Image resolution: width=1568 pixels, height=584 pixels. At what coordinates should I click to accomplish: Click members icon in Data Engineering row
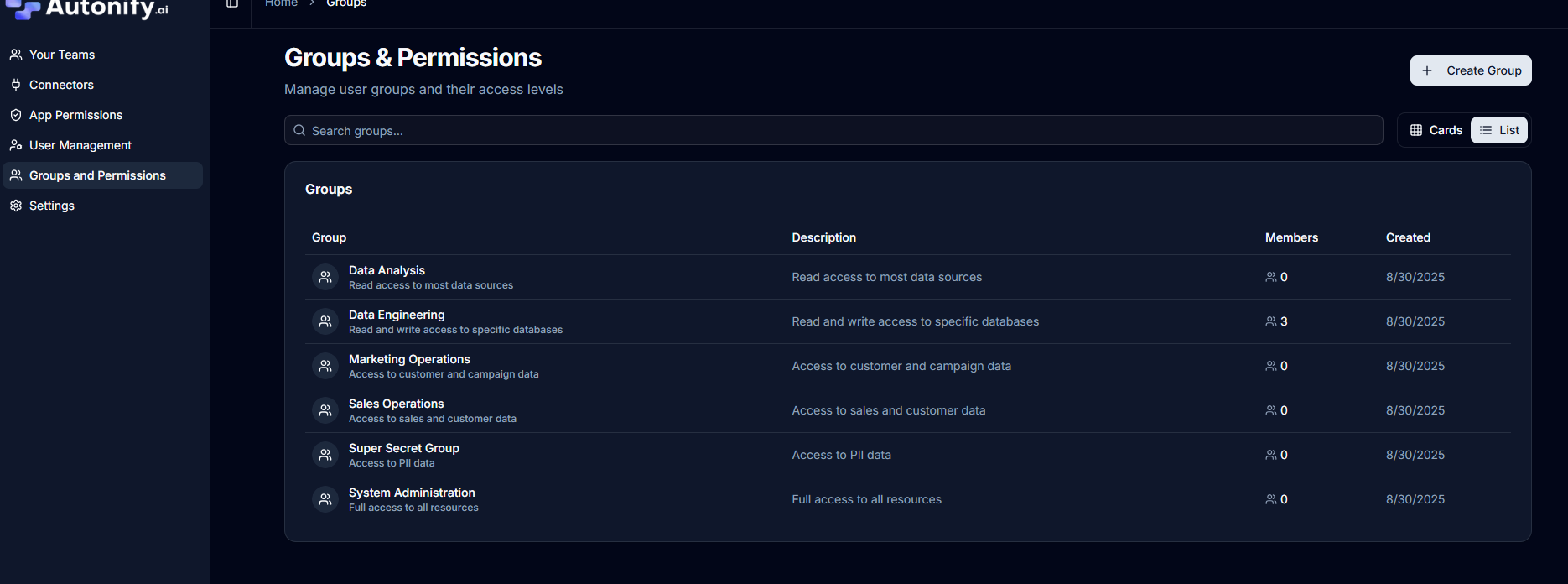tap(1271, 321)
